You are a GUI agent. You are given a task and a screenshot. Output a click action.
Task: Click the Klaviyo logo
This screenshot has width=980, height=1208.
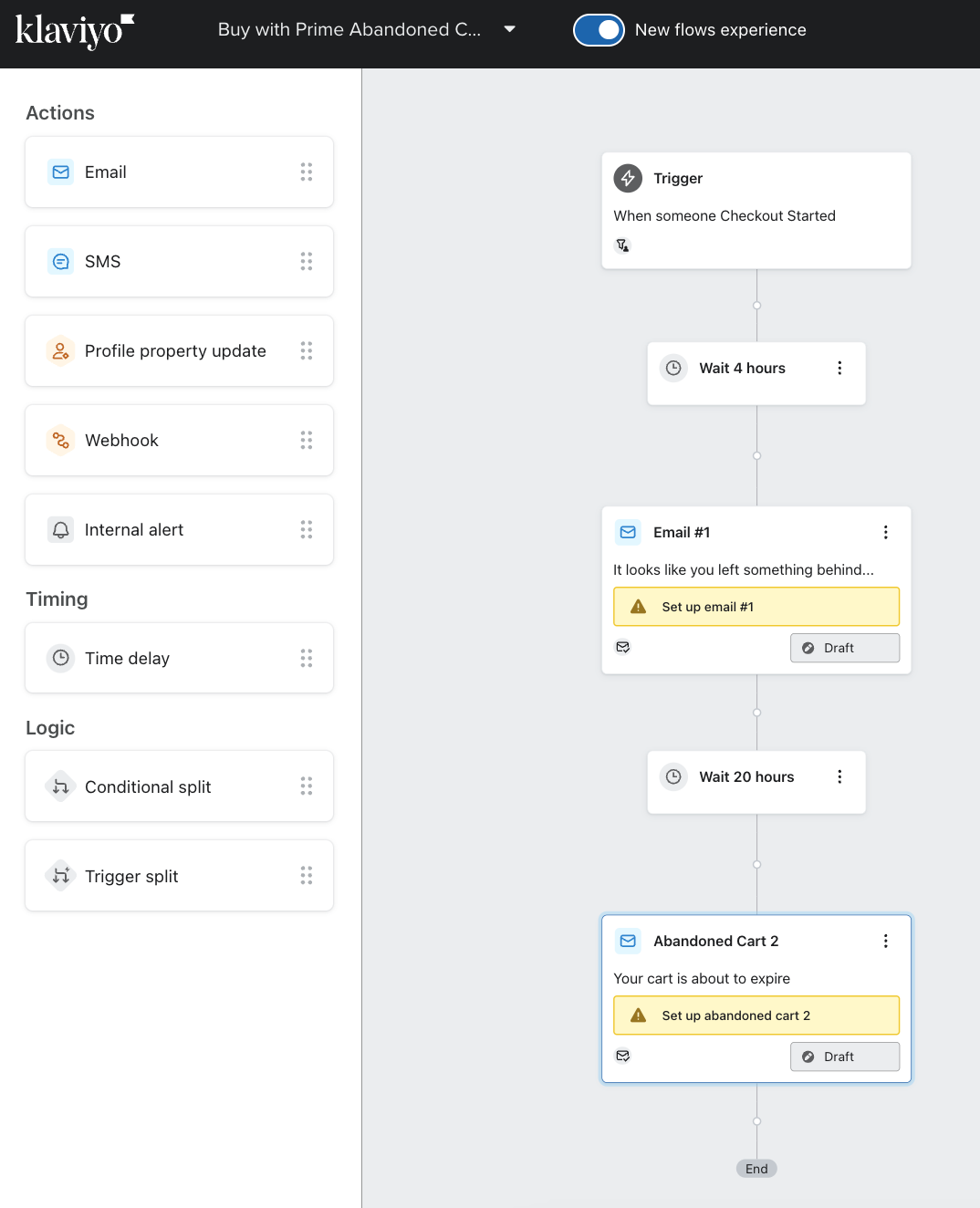74,30
